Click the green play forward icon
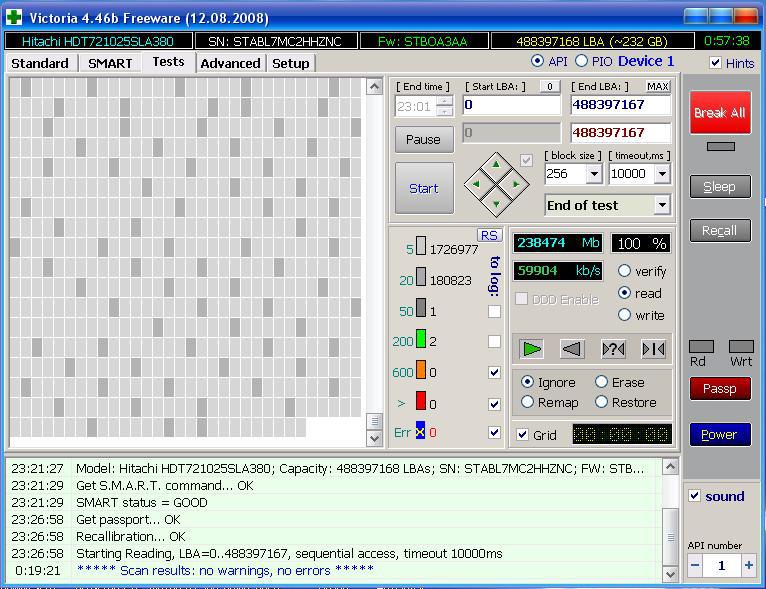Screen dimensions: 766x589 click(532, 348)
